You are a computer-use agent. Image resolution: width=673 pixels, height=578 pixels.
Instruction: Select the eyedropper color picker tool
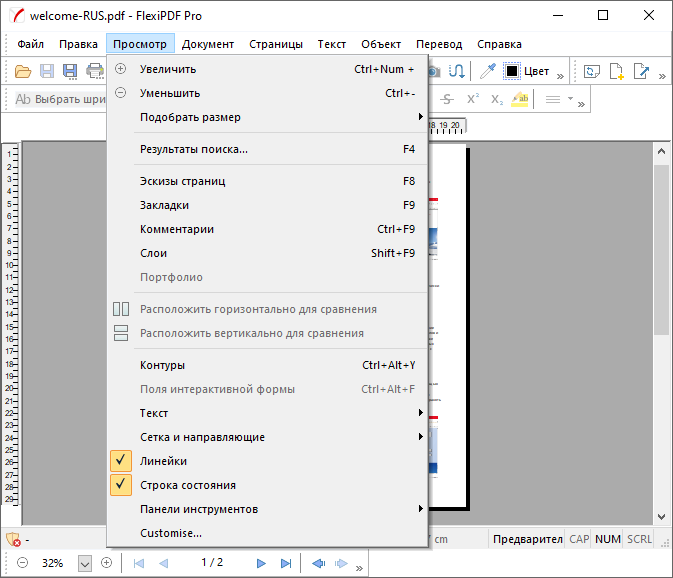[488, 71]
